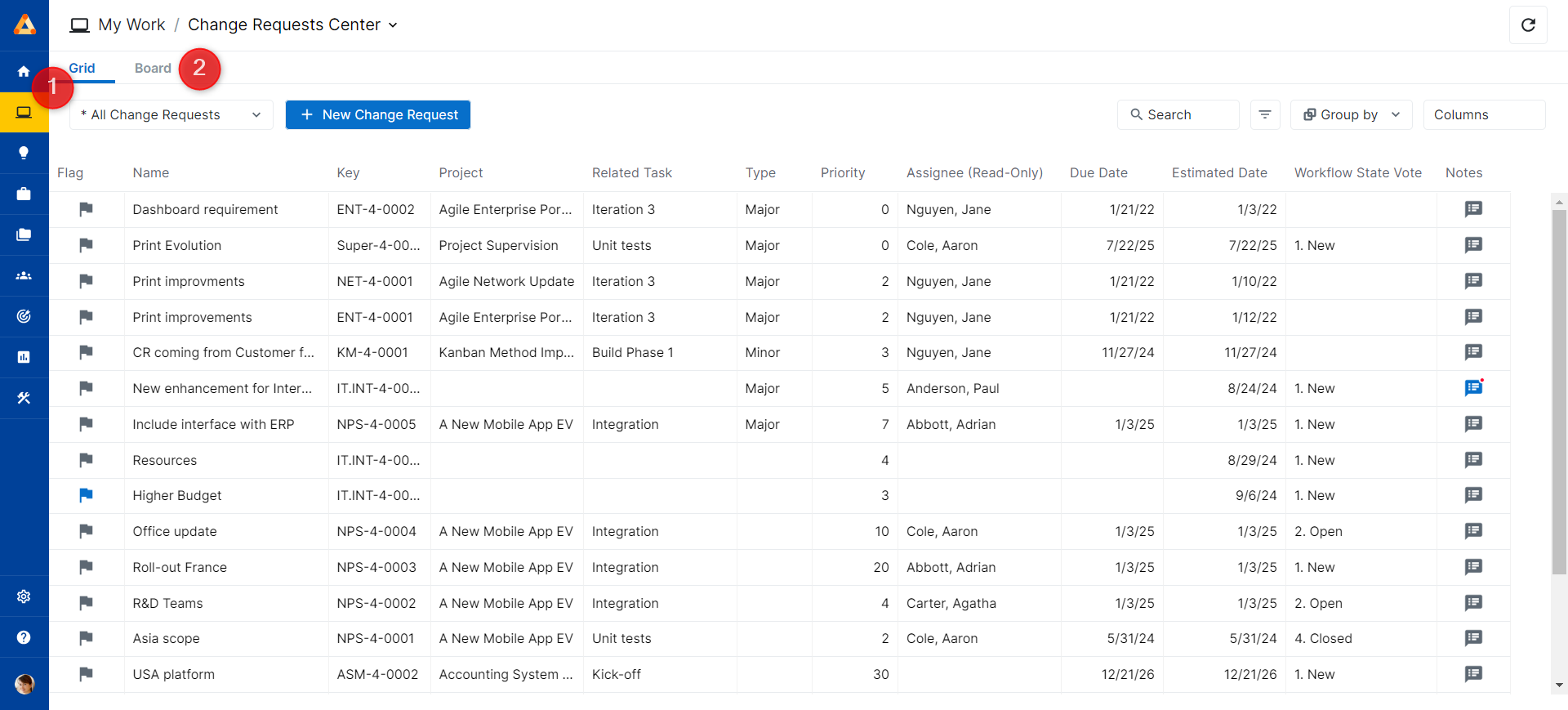Screen dimensions: 1568x710
Task: Open the settings gear in sidebar
Action: pyautogui.click(x=24, y=596)
